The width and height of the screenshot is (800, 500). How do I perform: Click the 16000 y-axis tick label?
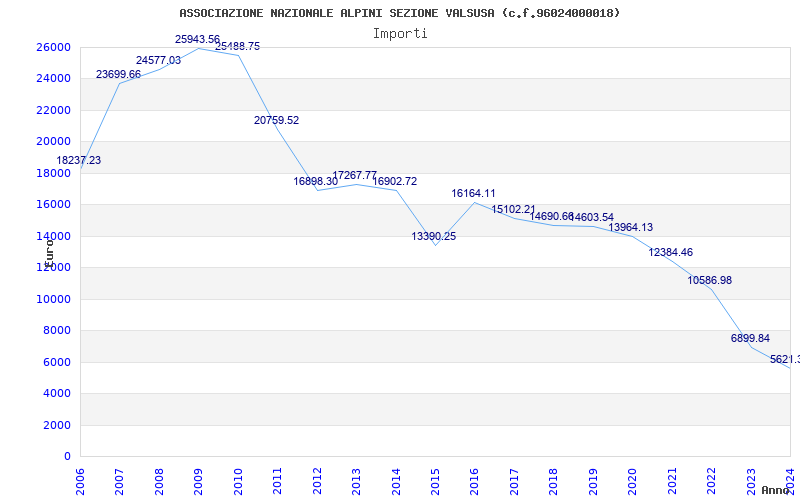53,205
